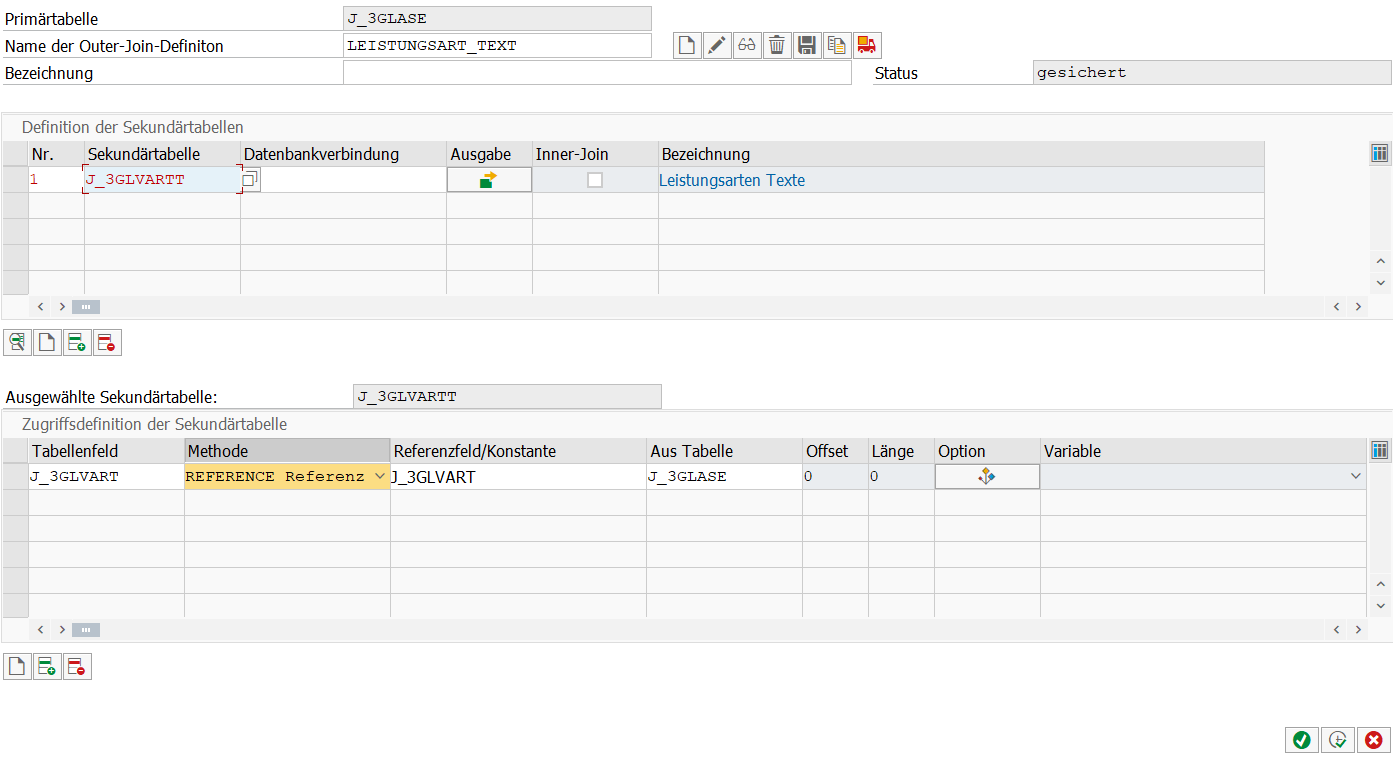Delete the outer-join definition with trash icon
The image size is (1393, 761).
click(777, 45)
